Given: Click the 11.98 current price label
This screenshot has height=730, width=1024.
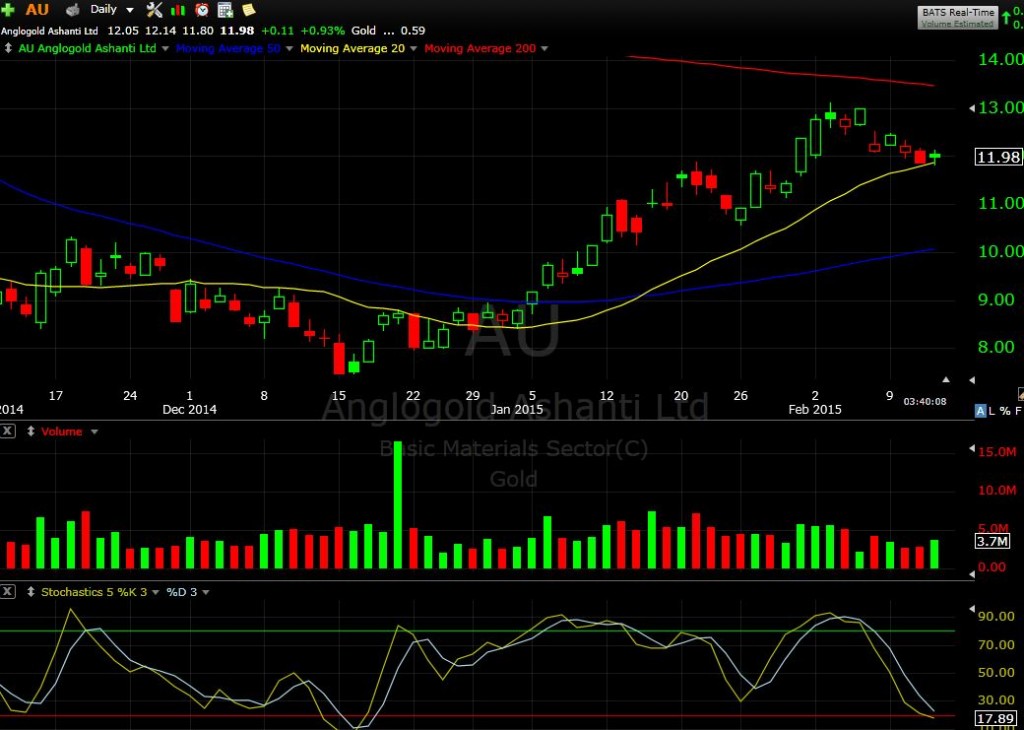Looking at the screenshot, I should tap(999, 157).
